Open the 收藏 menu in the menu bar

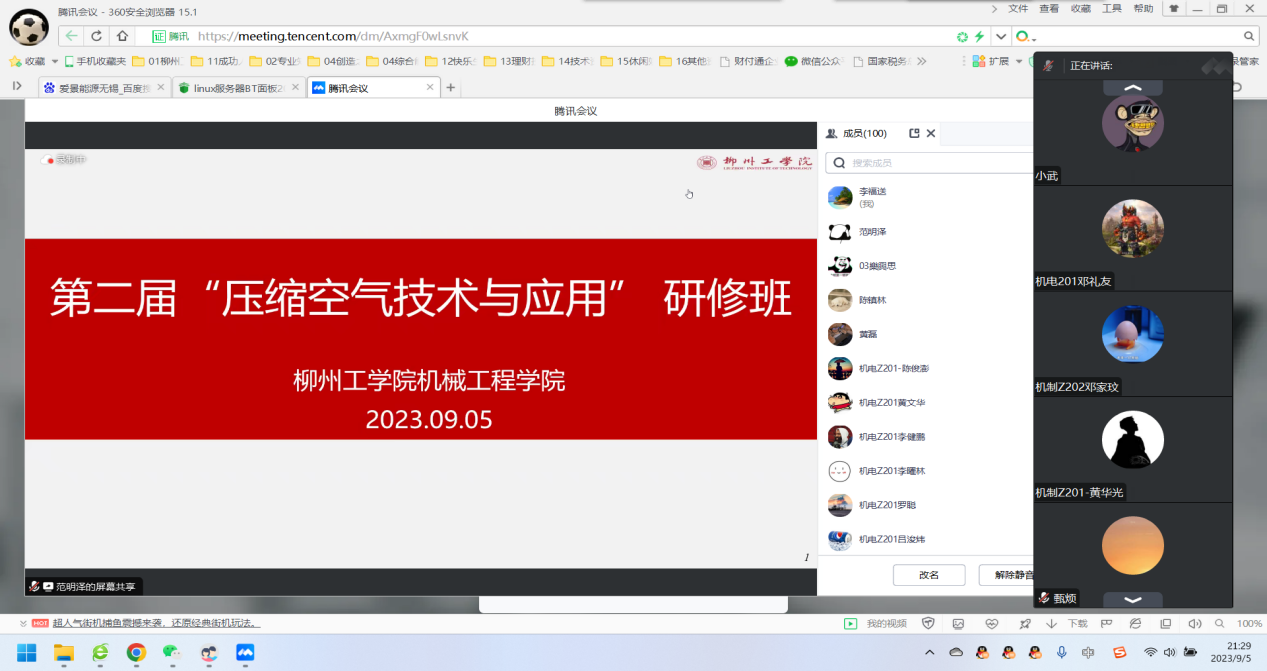[x=1081, y=9]
